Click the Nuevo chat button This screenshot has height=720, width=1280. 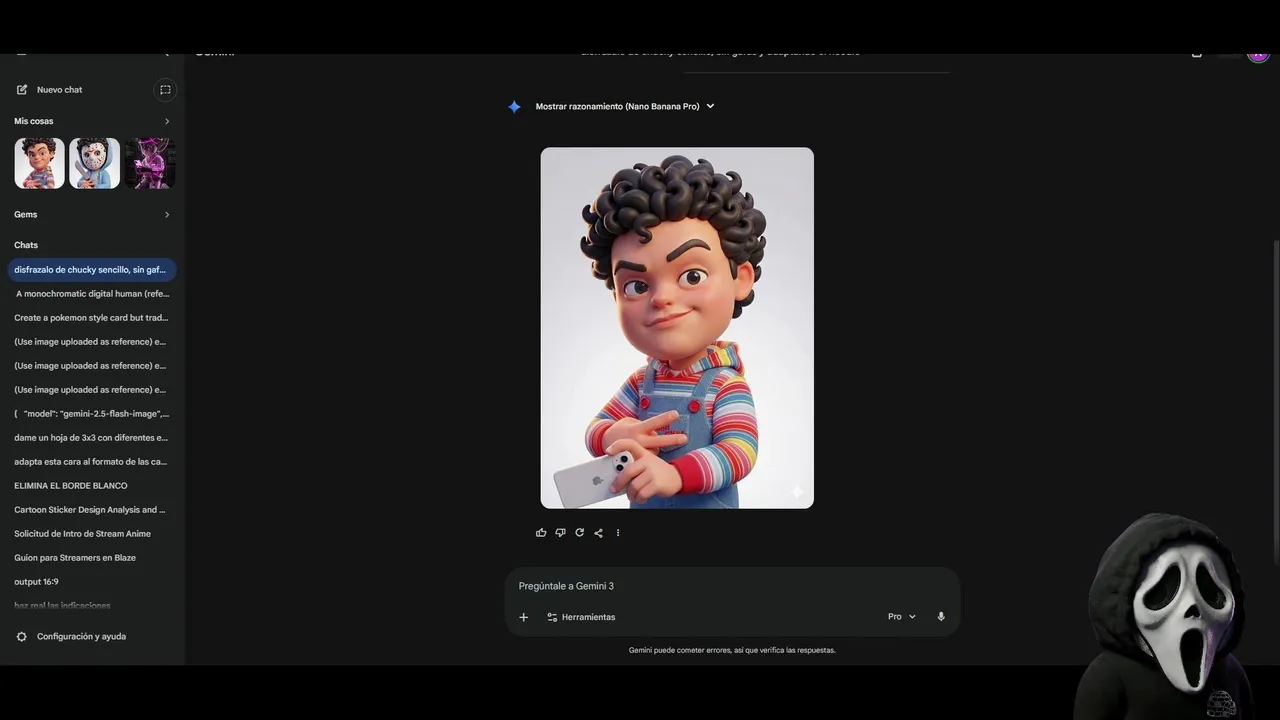point(50,90)
